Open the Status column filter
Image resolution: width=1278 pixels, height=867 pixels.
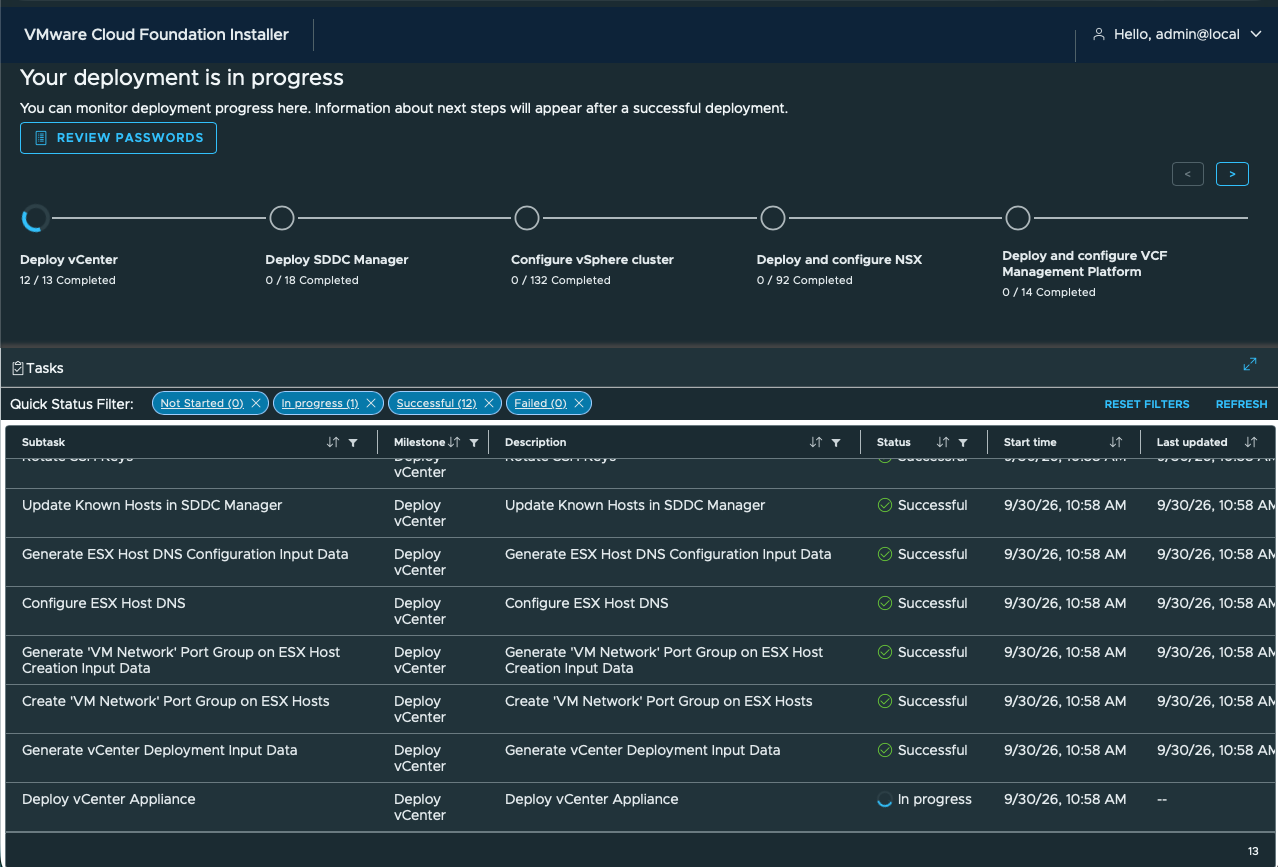point(963,442)
